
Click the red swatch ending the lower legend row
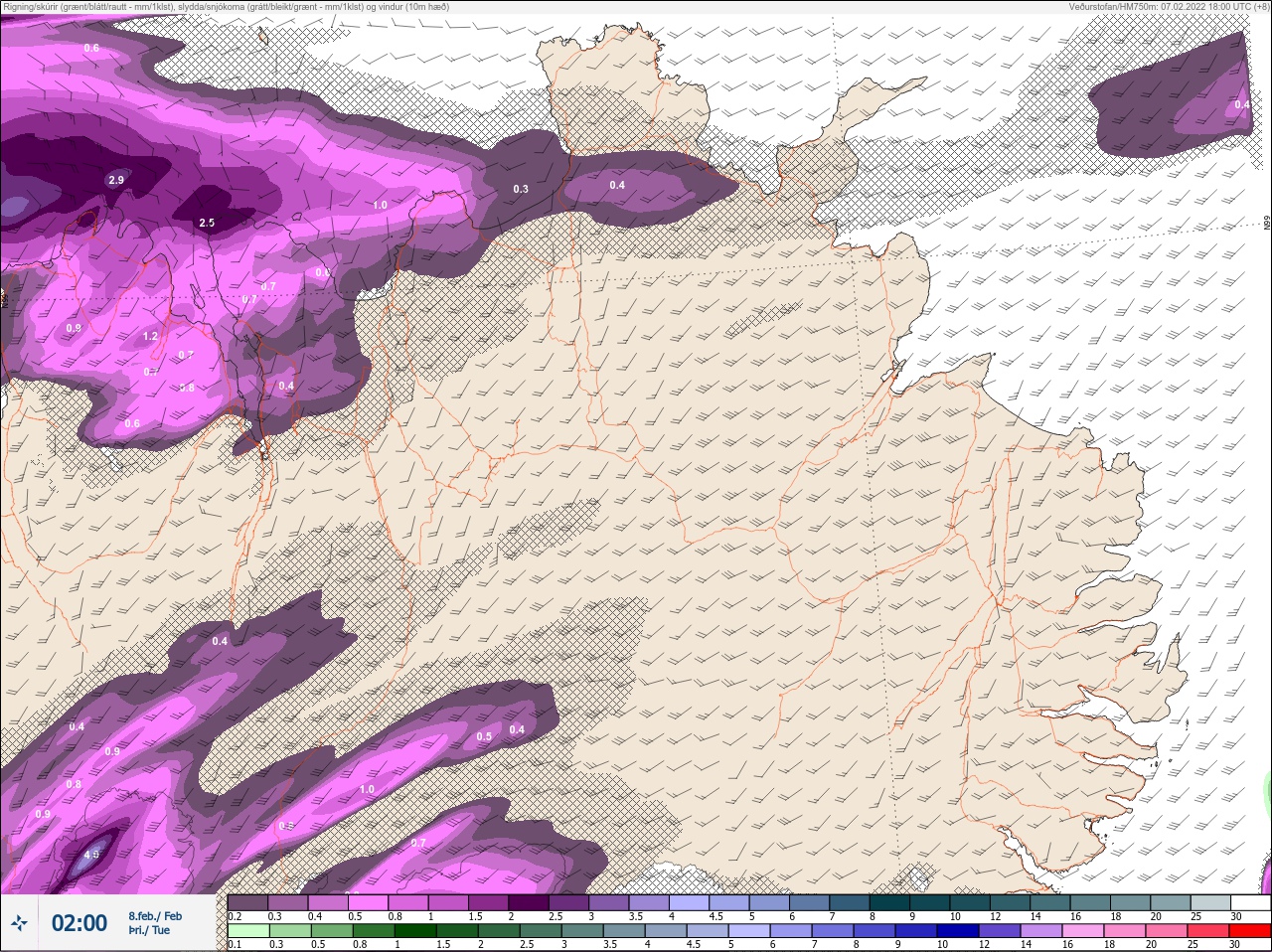pos(1250,931)
